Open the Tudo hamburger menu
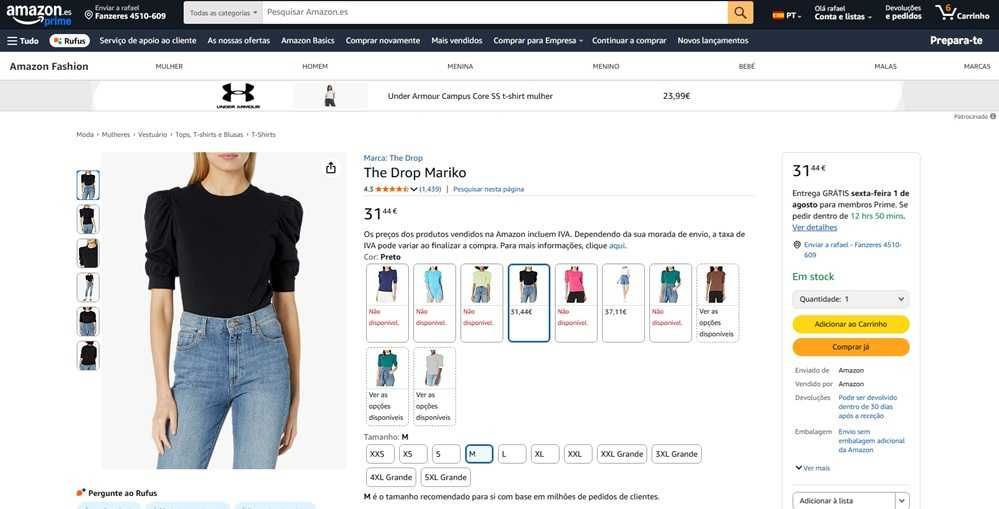 pos(23,41)
